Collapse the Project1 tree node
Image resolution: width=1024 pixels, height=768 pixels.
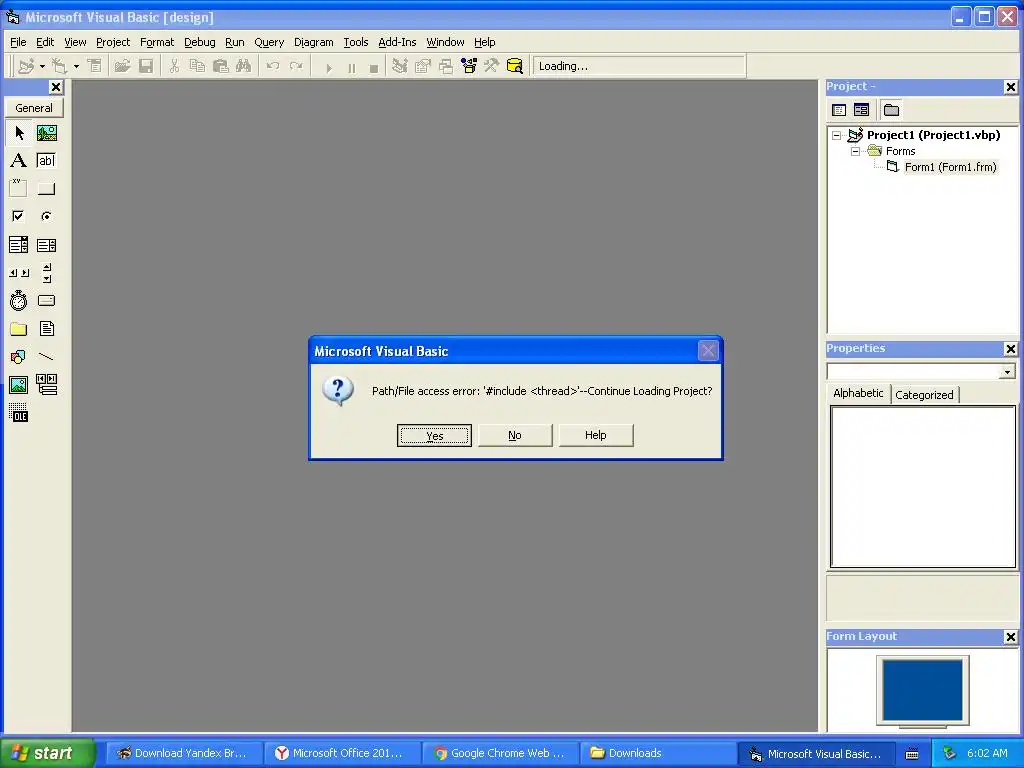tap(837, 135)
